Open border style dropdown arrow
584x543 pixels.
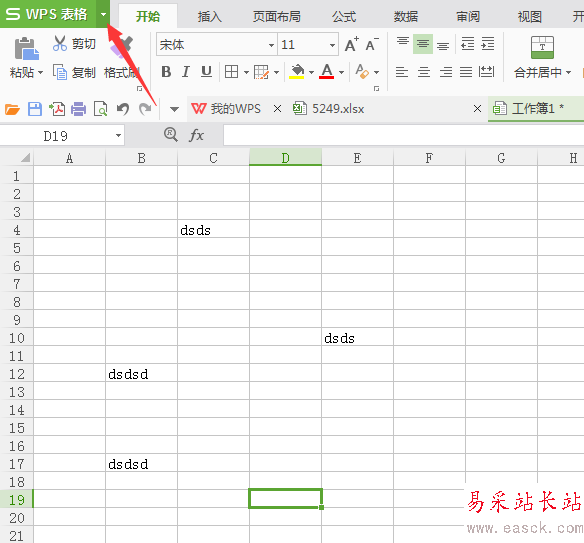tap(246, 72)
